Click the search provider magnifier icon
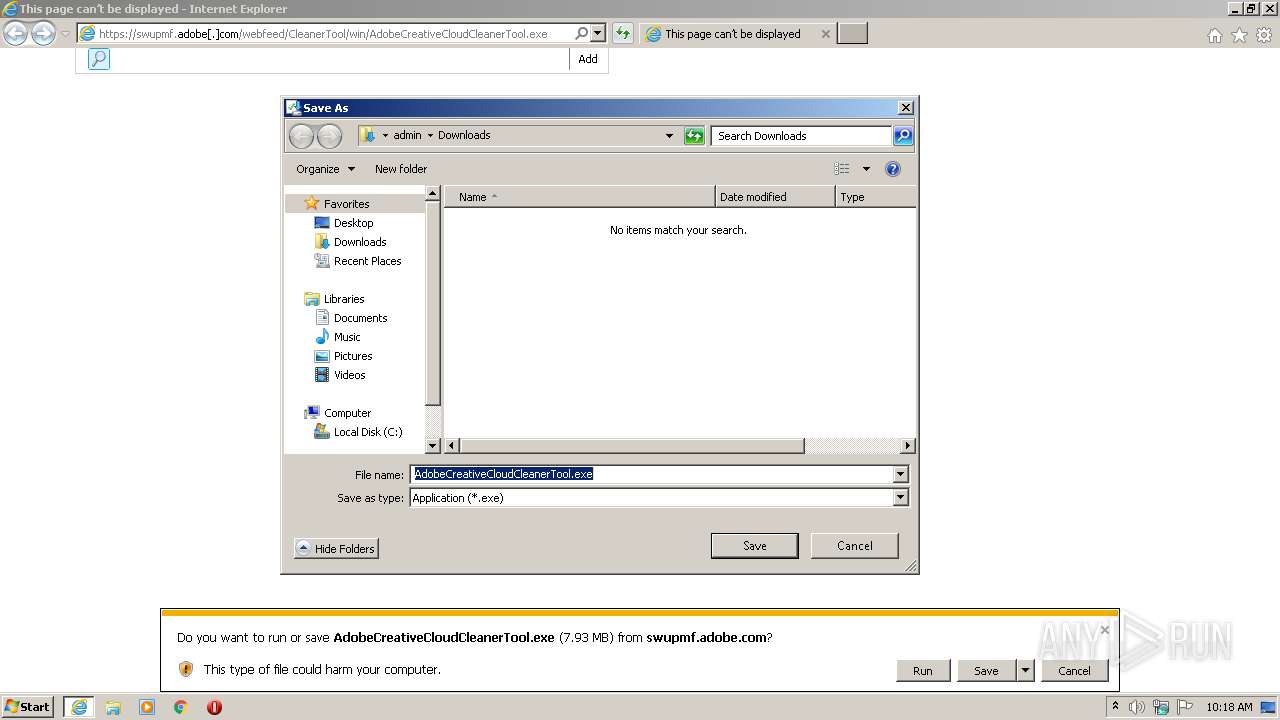 (98, 59)
